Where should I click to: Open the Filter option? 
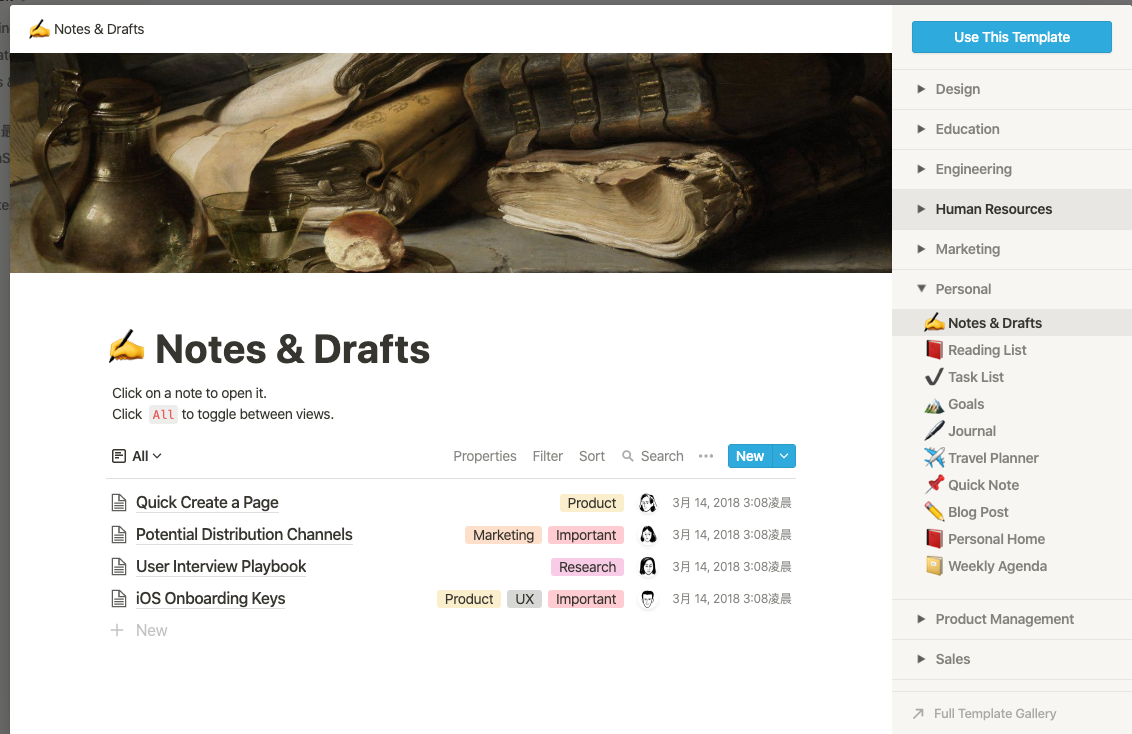pos(547,456)
